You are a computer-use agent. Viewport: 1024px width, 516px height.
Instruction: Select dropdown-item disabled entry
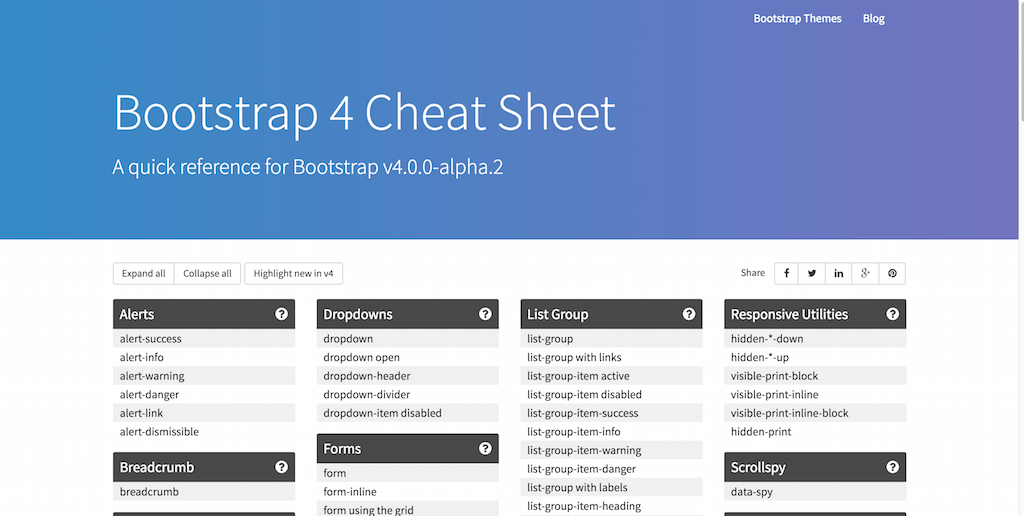[408, 413]
